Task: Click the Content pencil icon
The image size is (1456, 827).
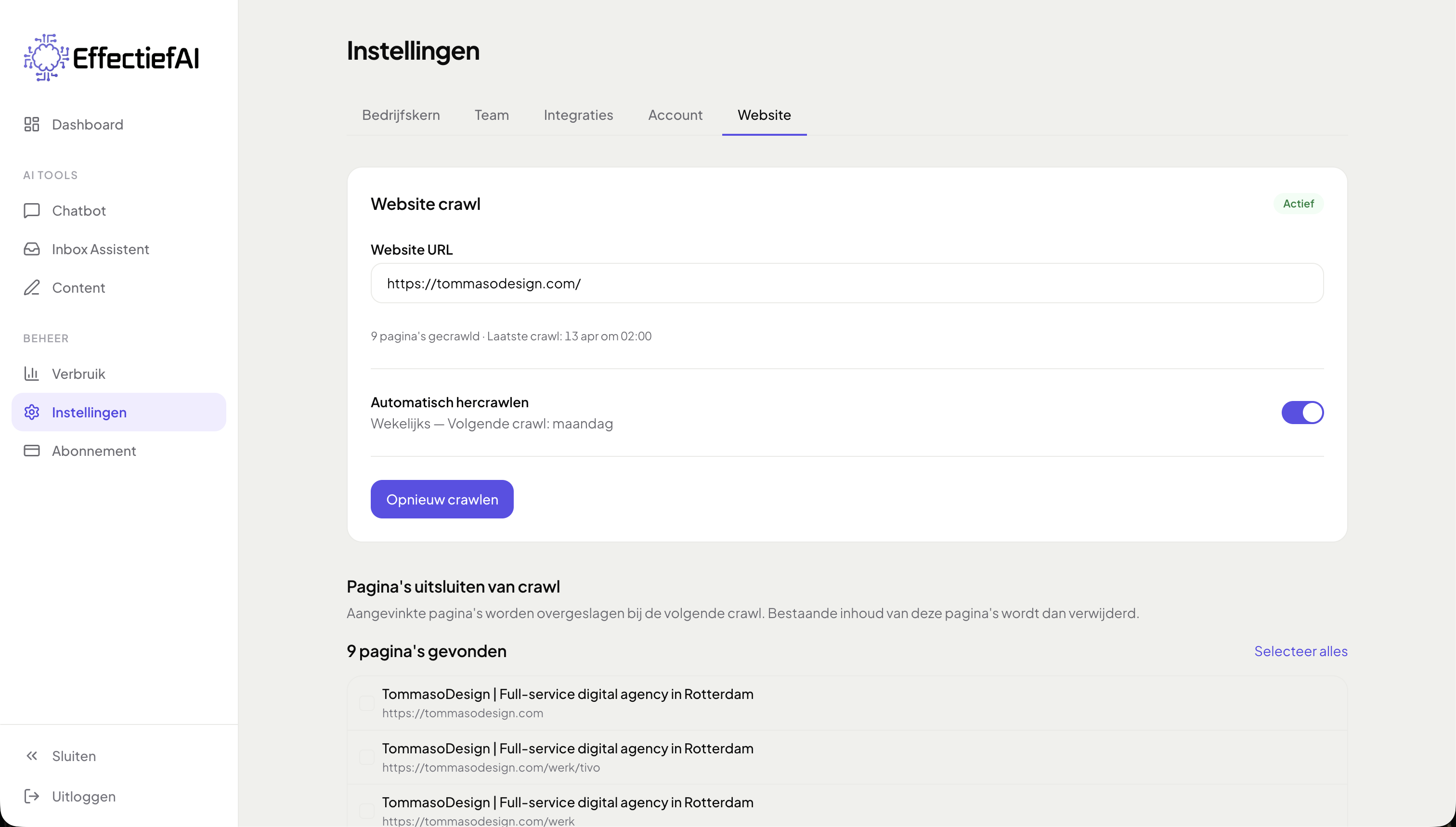Action: (x=32, y=288)
